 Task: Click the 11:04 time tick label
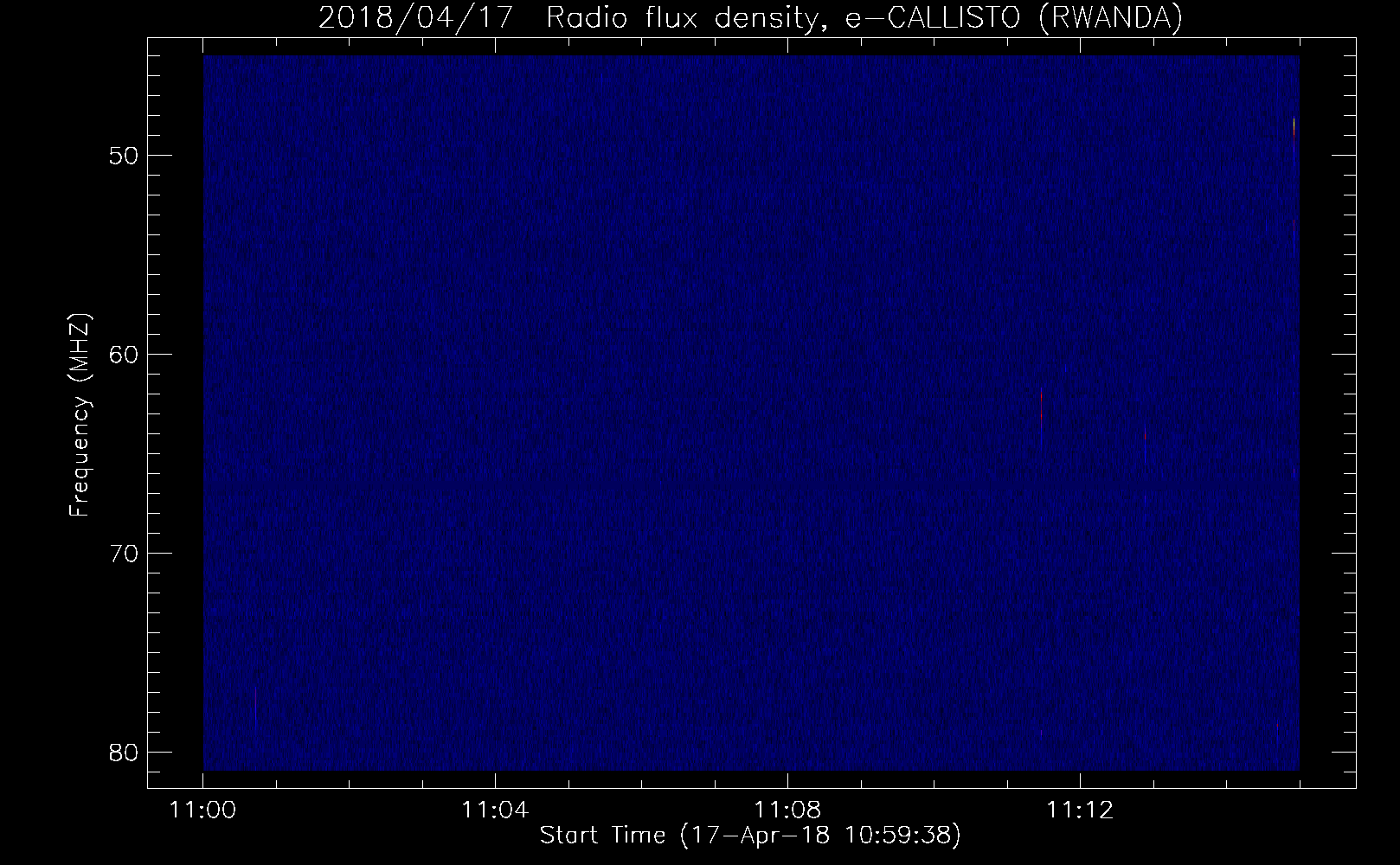coord(495,811)
